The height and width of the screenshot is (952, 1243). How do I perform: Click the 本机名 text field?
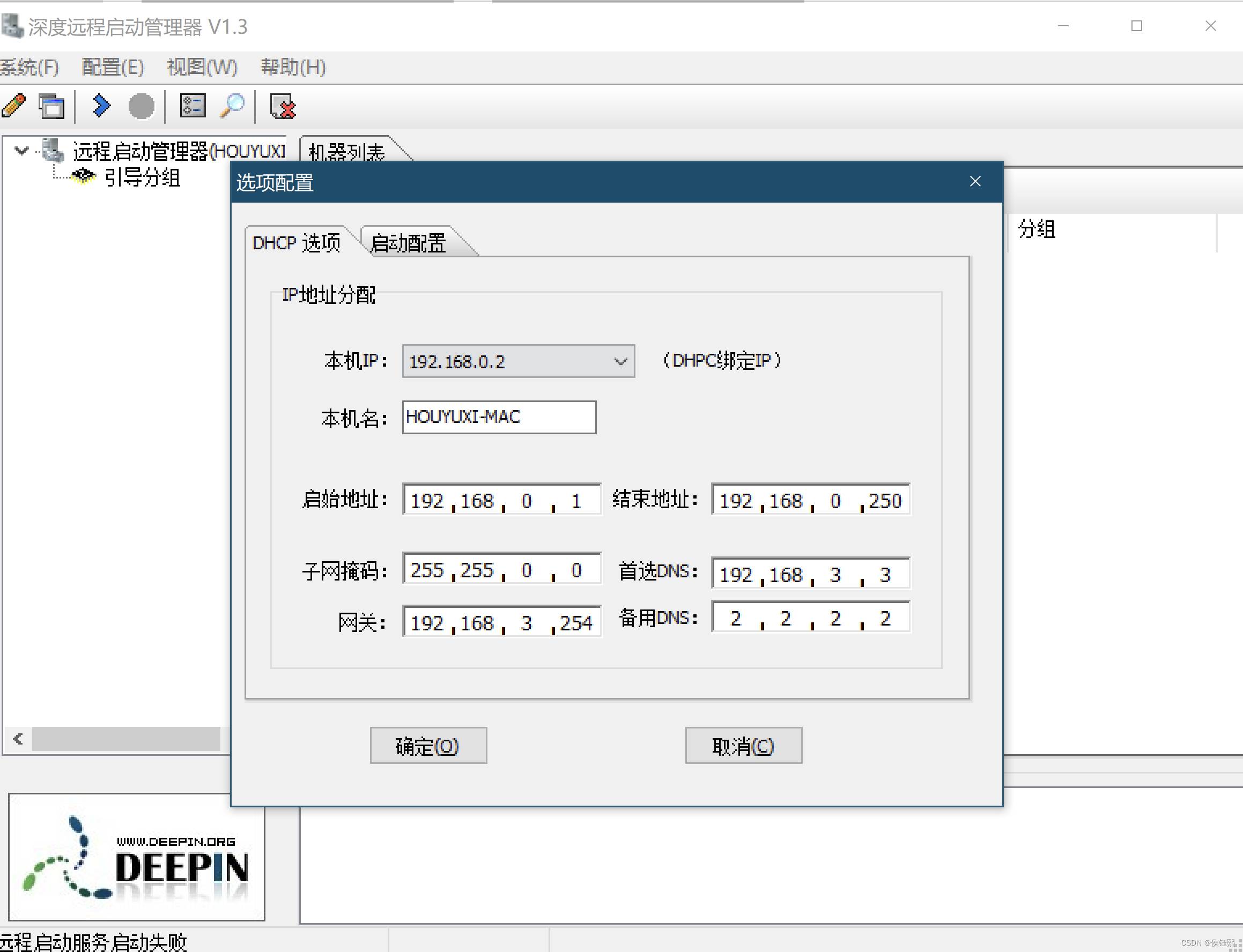pyautogui.click(x=499, y=417)
